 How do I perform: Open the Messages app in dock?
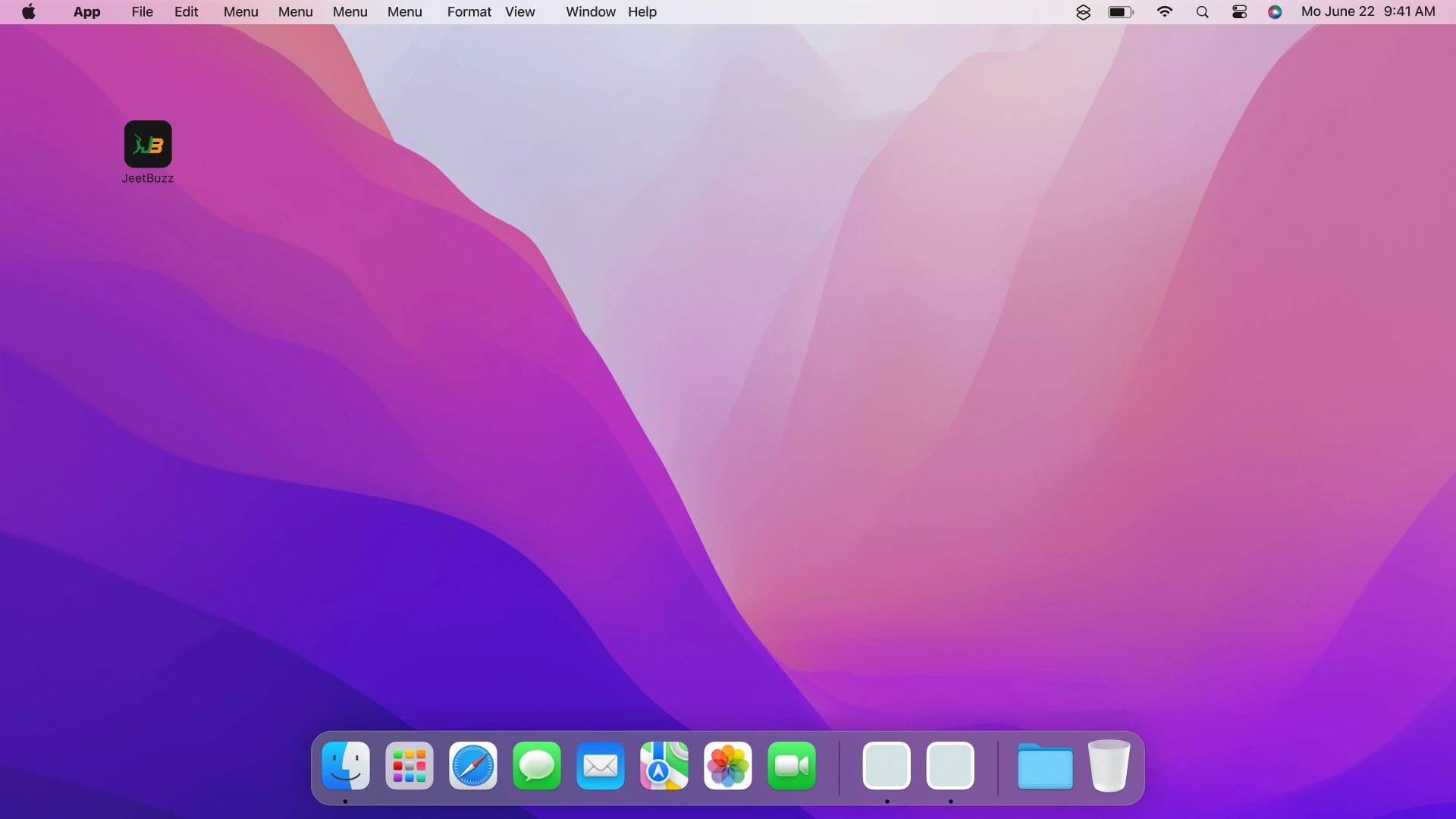click(x=537, y=766)
